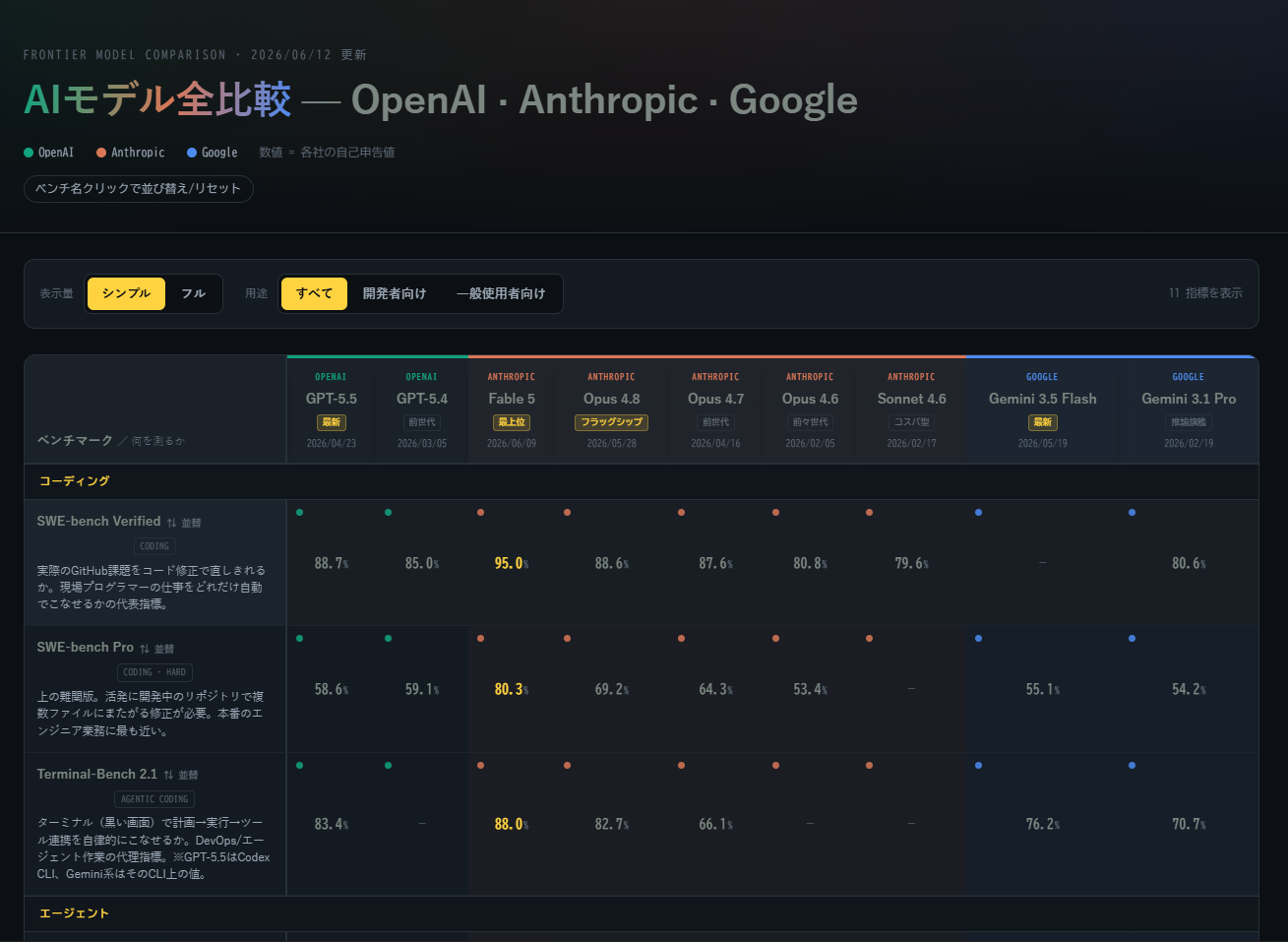Click the ベンチ名クリックで並び替え/リセット pill
The width and height of the screenshot is (1288, 942).
(x=139, y=189)
